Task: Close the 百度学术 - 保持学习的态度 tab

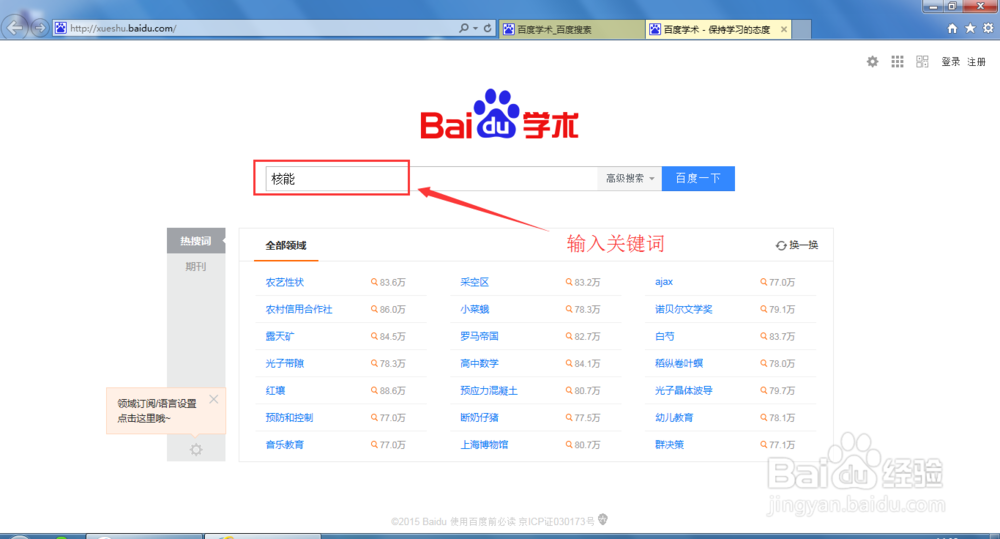Action: click(x=784, y=29)
